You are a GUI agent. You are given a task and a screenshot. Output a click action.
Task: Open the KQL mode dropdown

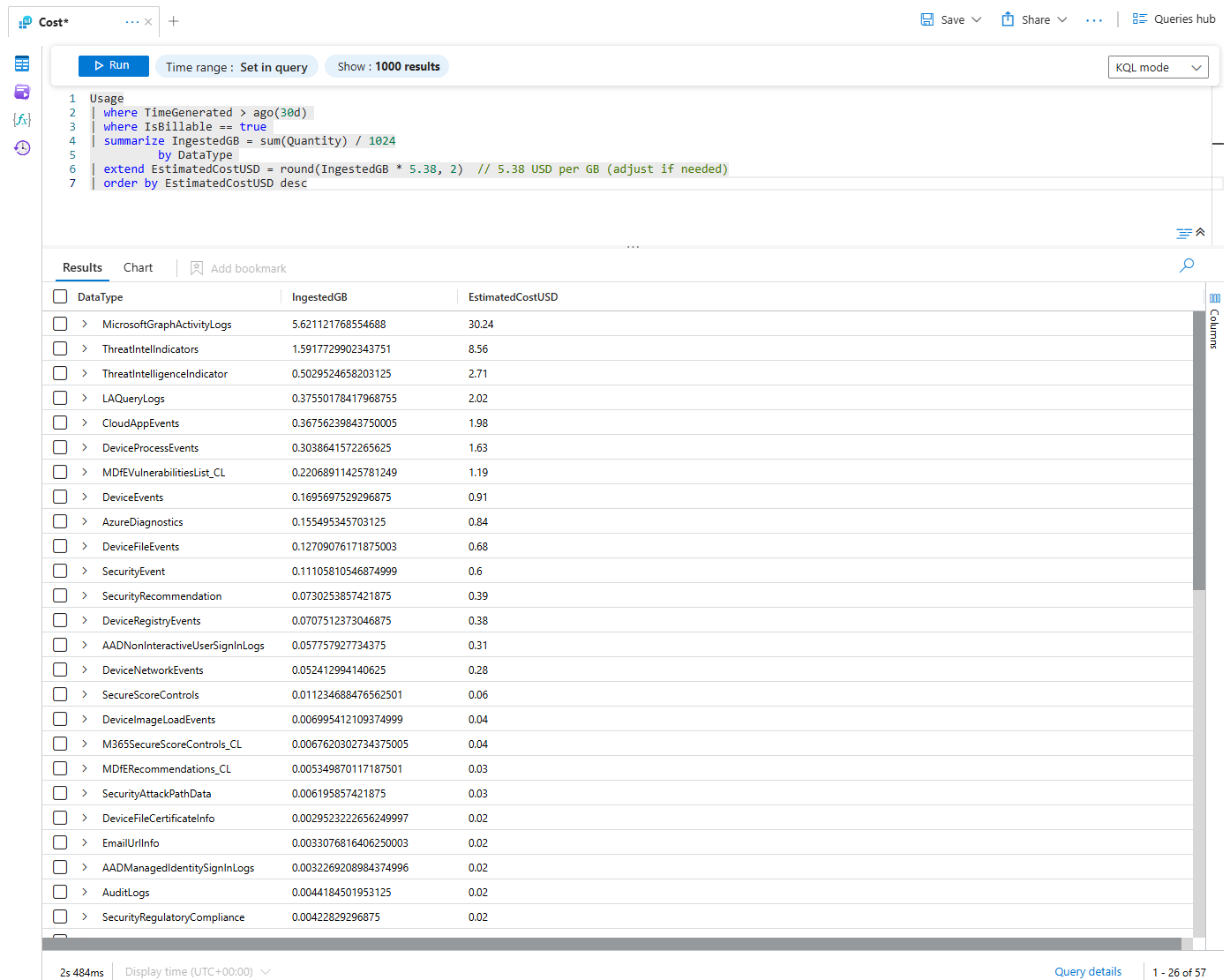coord(1158,66)
